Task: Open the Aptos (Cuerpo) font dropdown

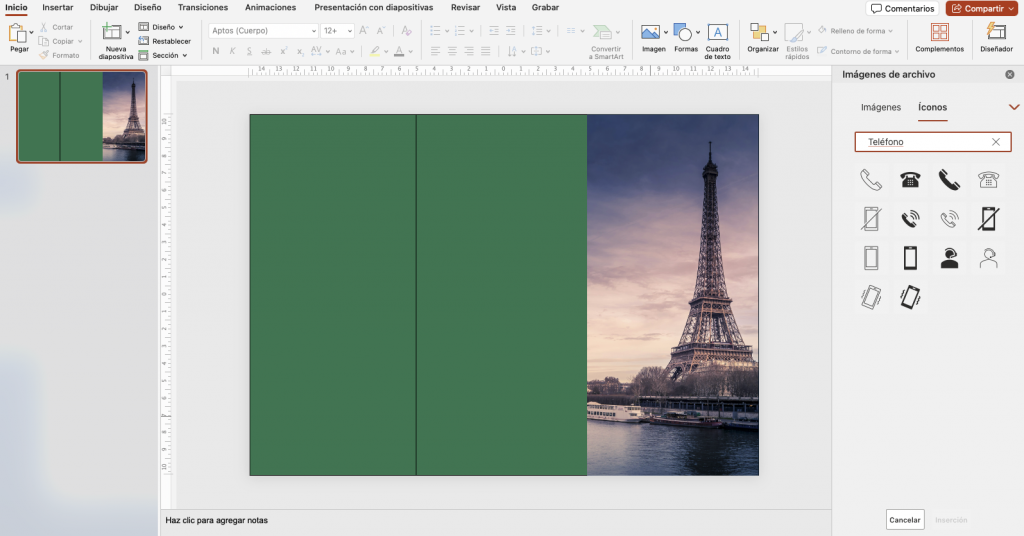Action: point(263,31)
